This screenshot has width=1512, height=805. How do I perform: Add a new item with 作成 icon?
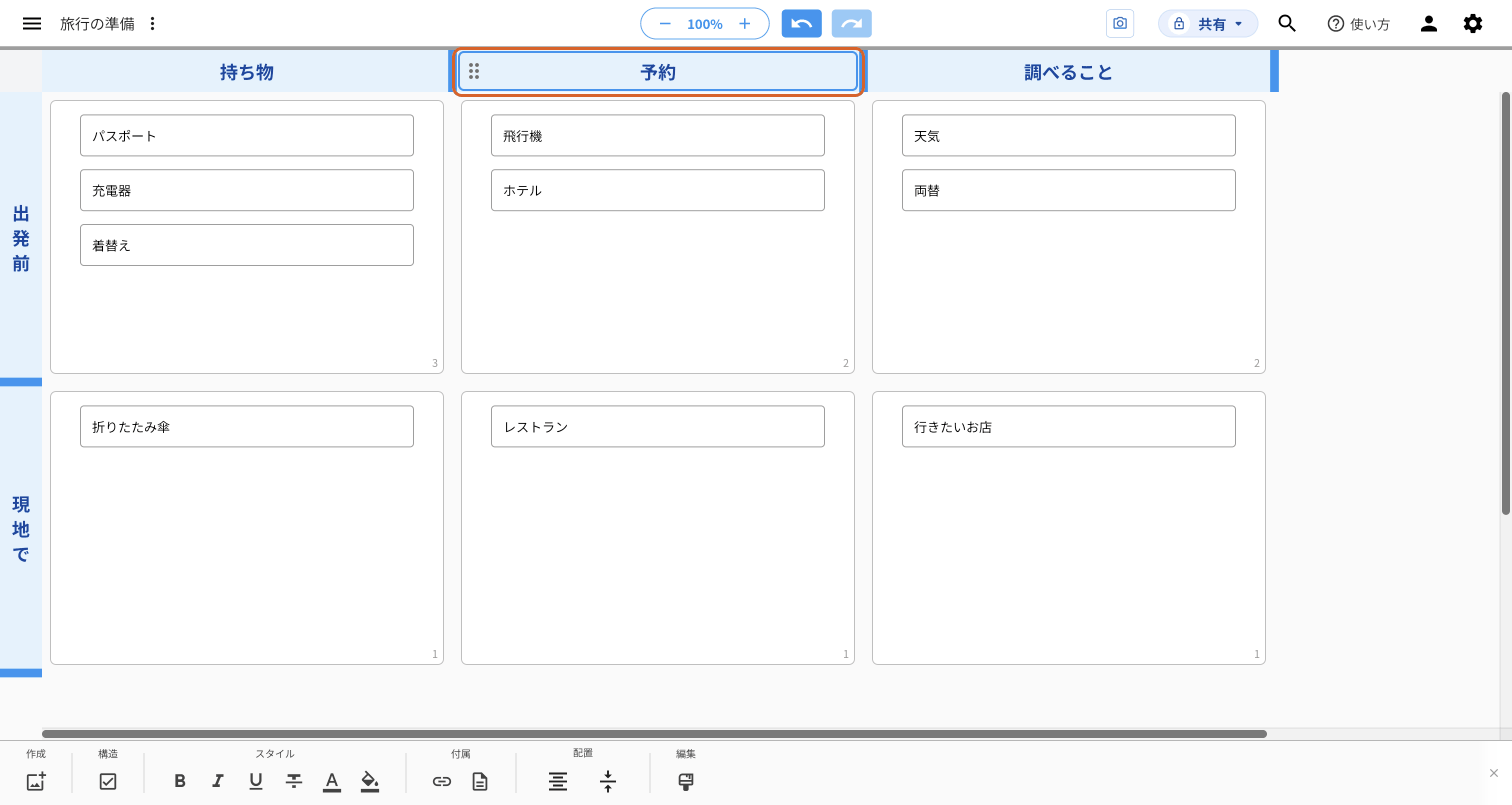point(36,782)
